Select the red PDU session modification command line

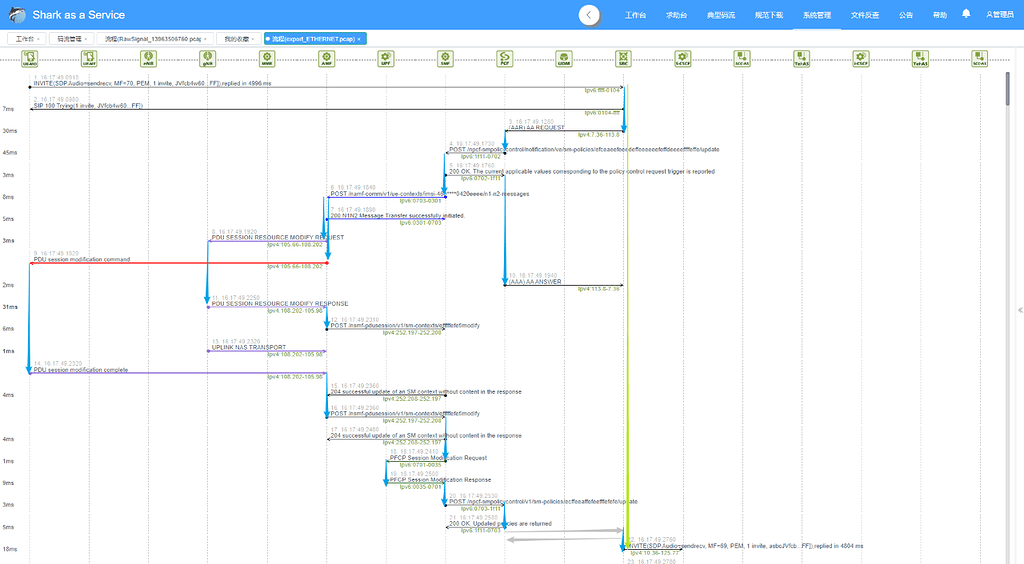point(178,263)
